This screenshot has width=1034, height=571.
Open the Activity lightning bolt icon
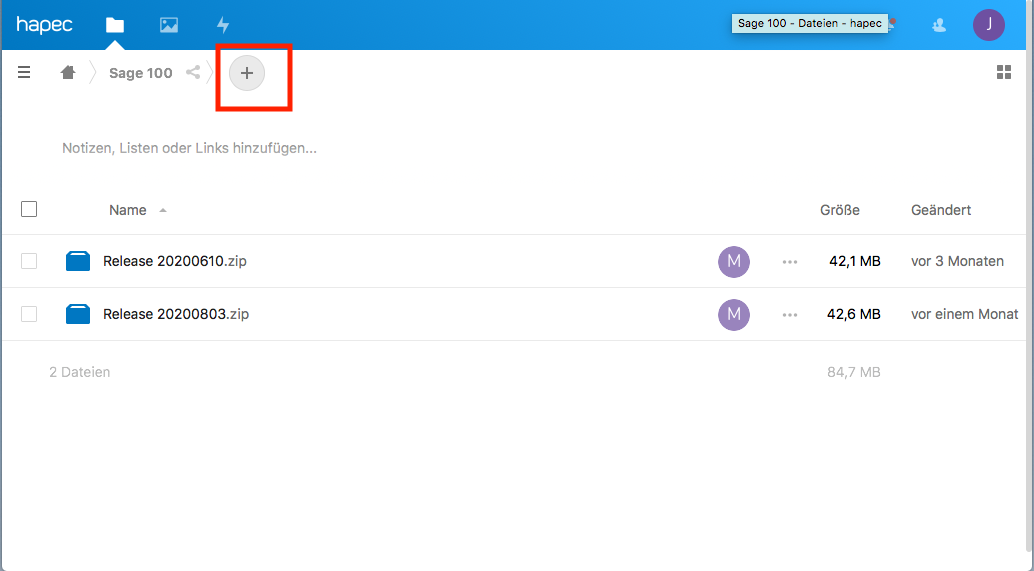point(223,25)
